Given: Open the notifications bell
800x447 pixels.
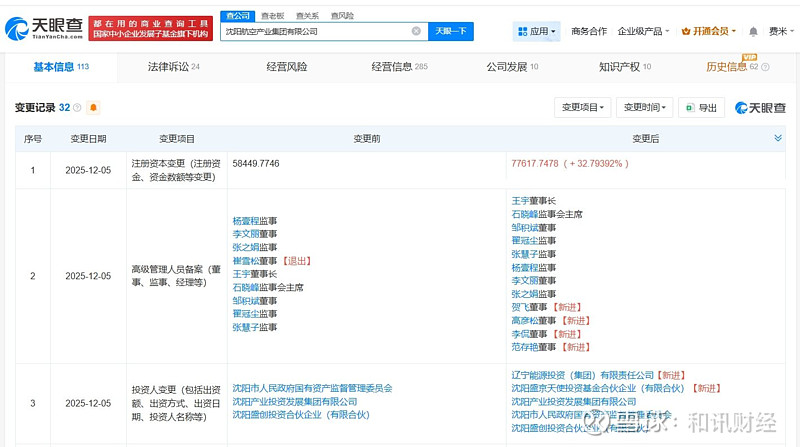Looking at the screenshot, I should (753, 32).
